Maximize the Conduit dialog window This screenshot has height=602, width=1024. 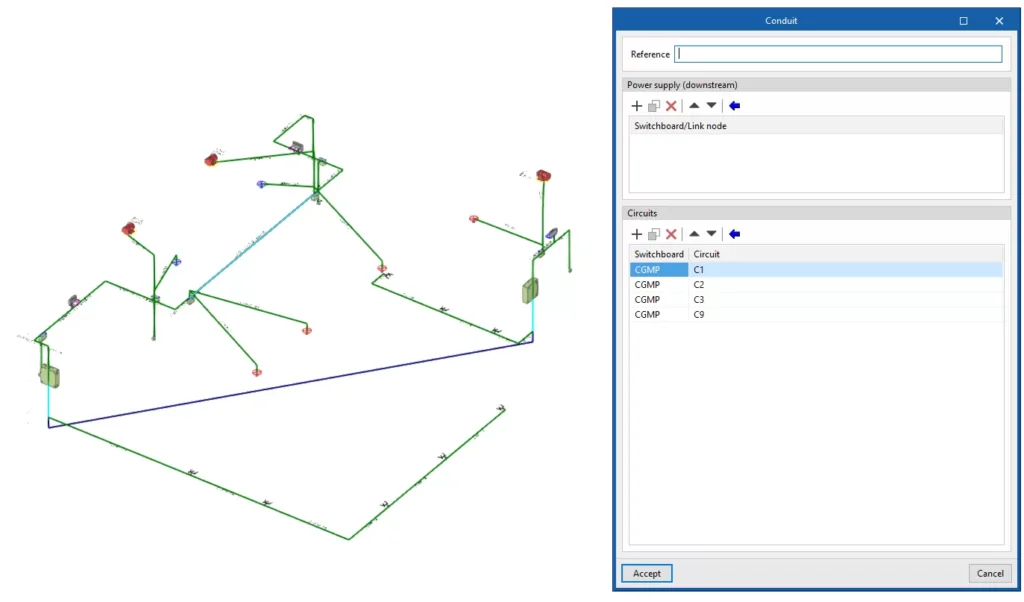coord(964,20)
